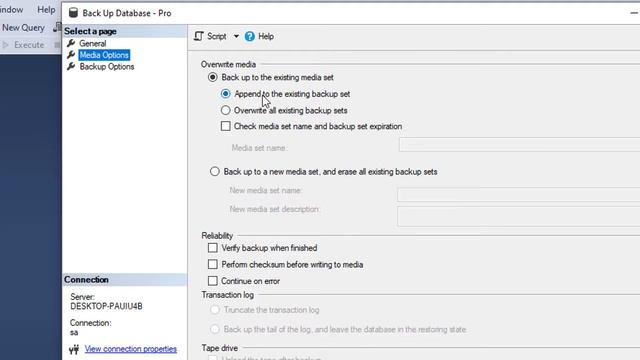The image size is (640, 360).
Task: Click the Execute play arrow icon
Action: coord(6,45)
